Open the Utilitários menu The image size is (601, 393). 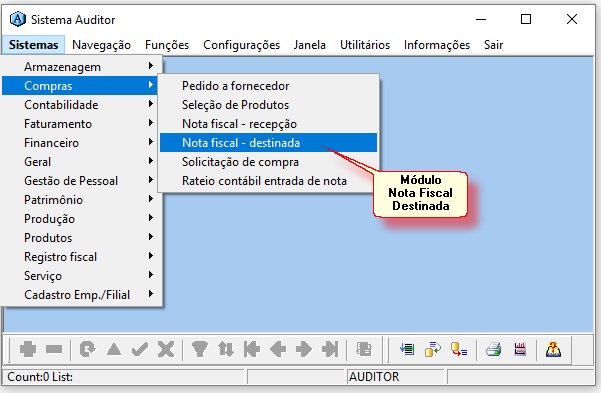(x=365, y=45)
